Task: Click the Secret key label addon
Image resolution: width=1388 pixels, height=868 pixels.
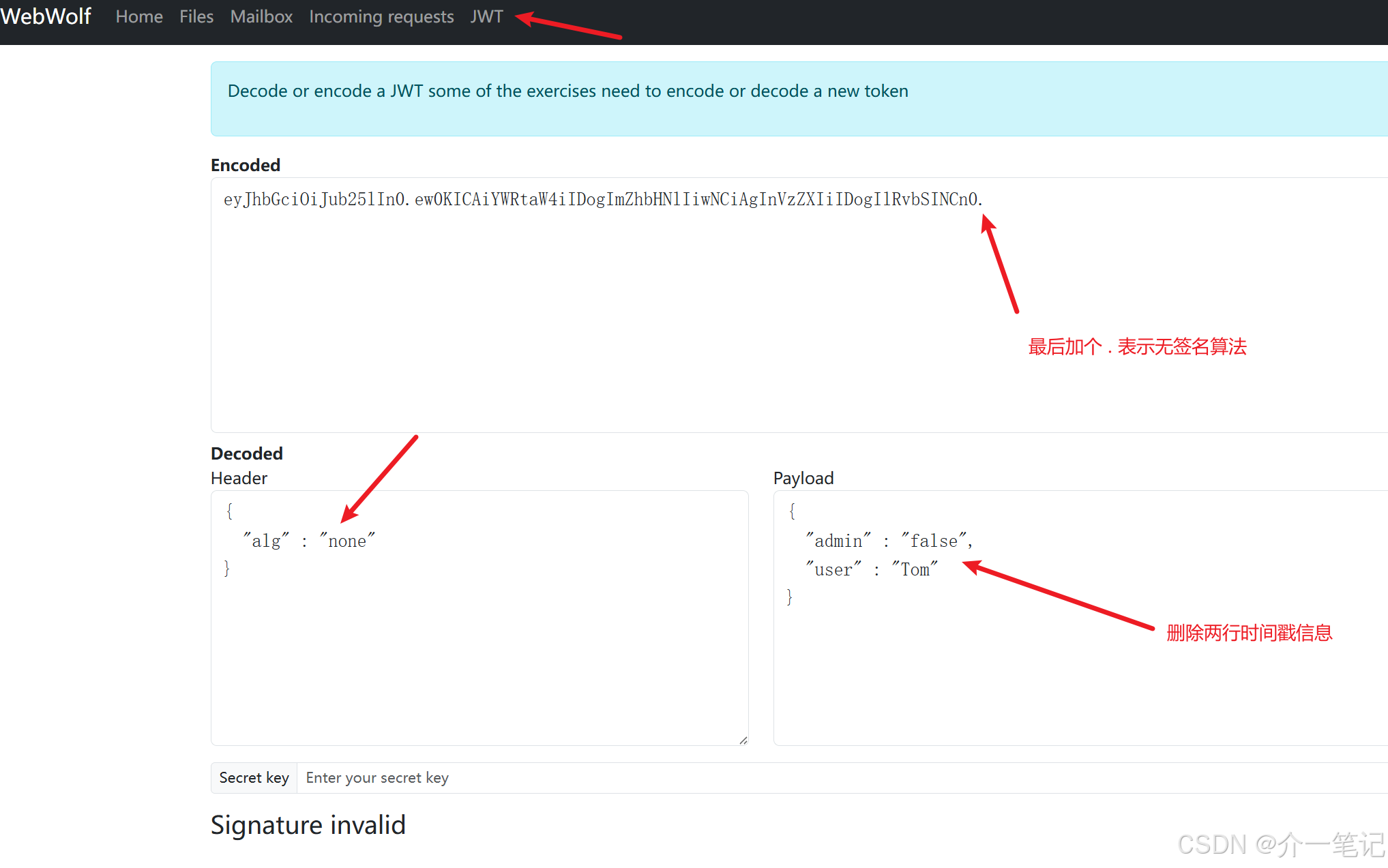Action: point(254,778)
